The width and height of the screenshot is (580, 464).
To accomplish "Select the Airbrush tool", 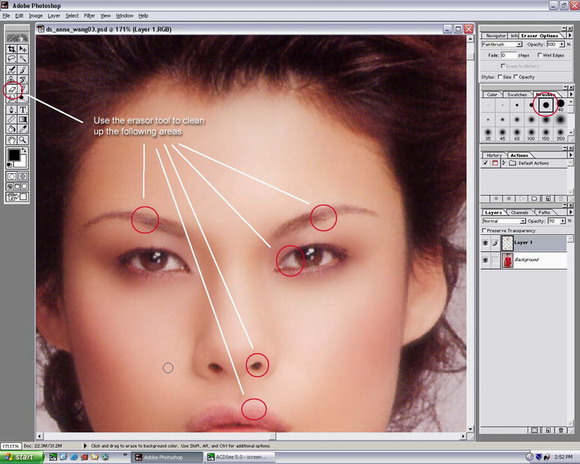I will click(x=12, y=70).
